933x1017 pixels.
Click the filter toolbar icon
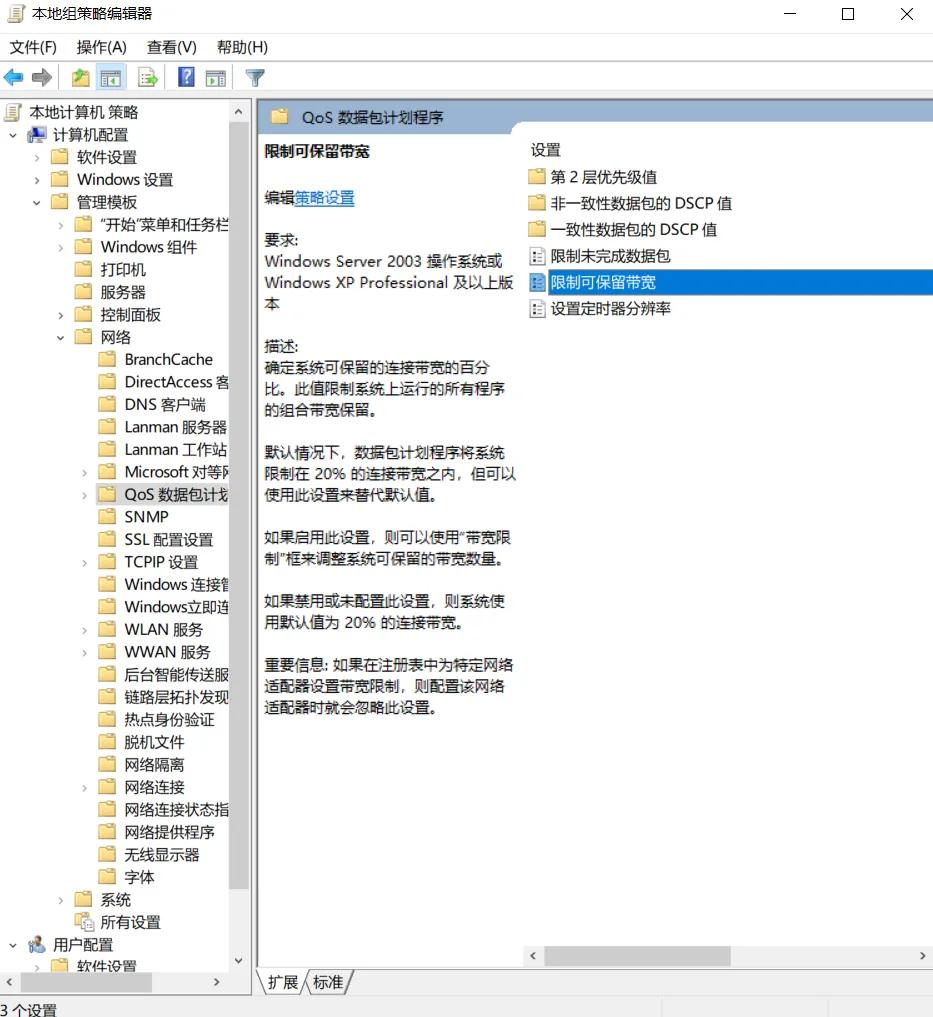(255, 77)
